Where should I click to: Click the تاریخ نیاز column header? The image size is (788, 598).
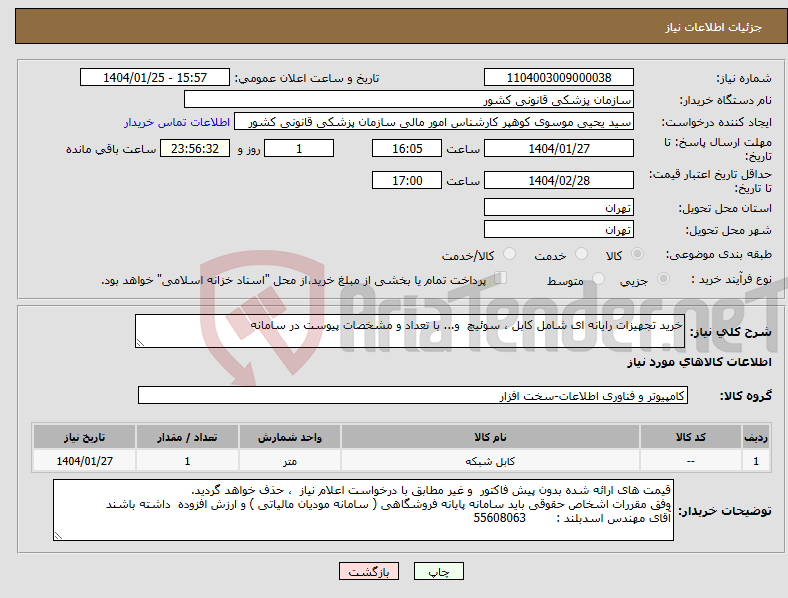click(84, 437)
